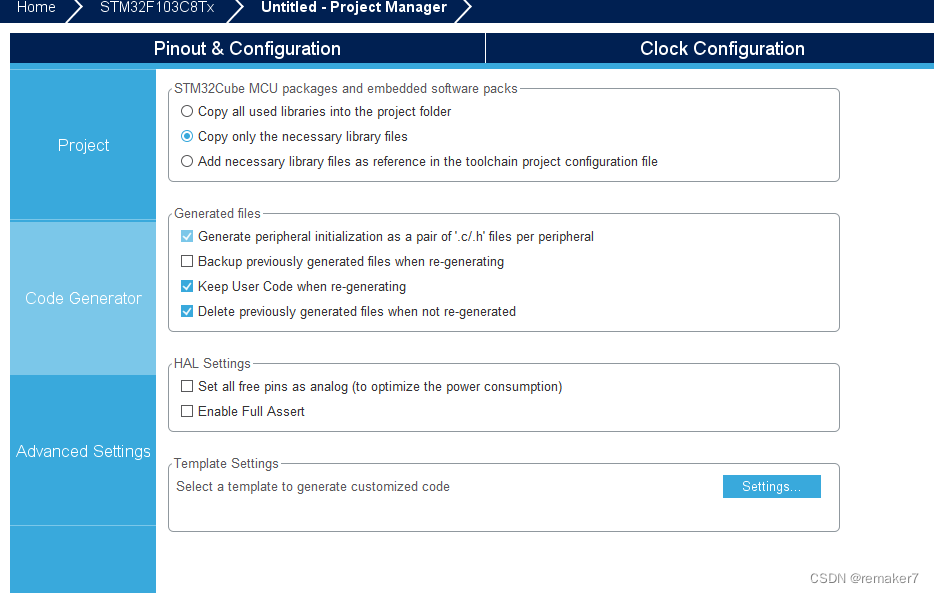Open the STM32F103C8Tx breadcrumb

click(157, 8)
